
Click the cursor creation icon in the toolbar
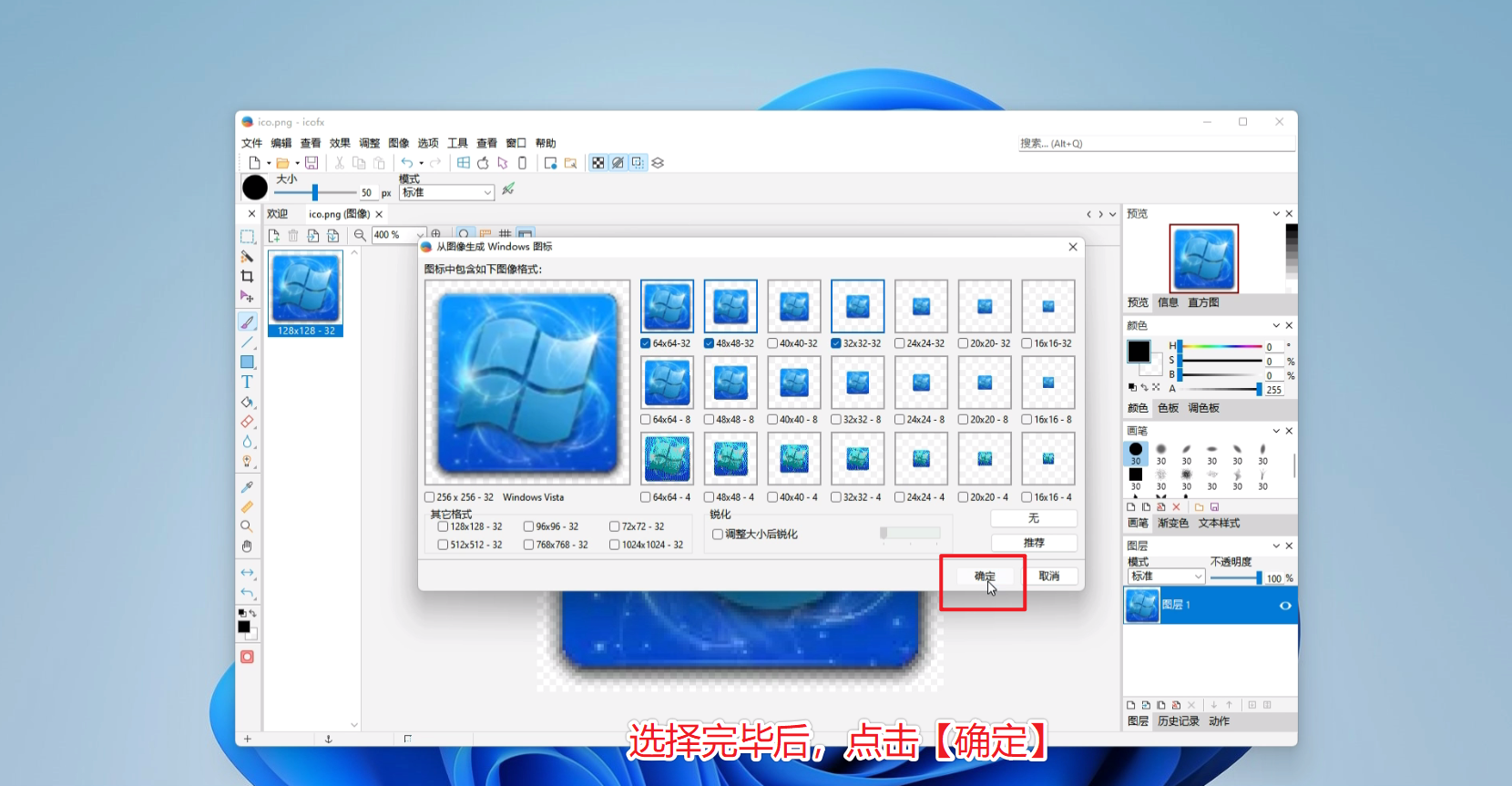[x=503, y=163]
